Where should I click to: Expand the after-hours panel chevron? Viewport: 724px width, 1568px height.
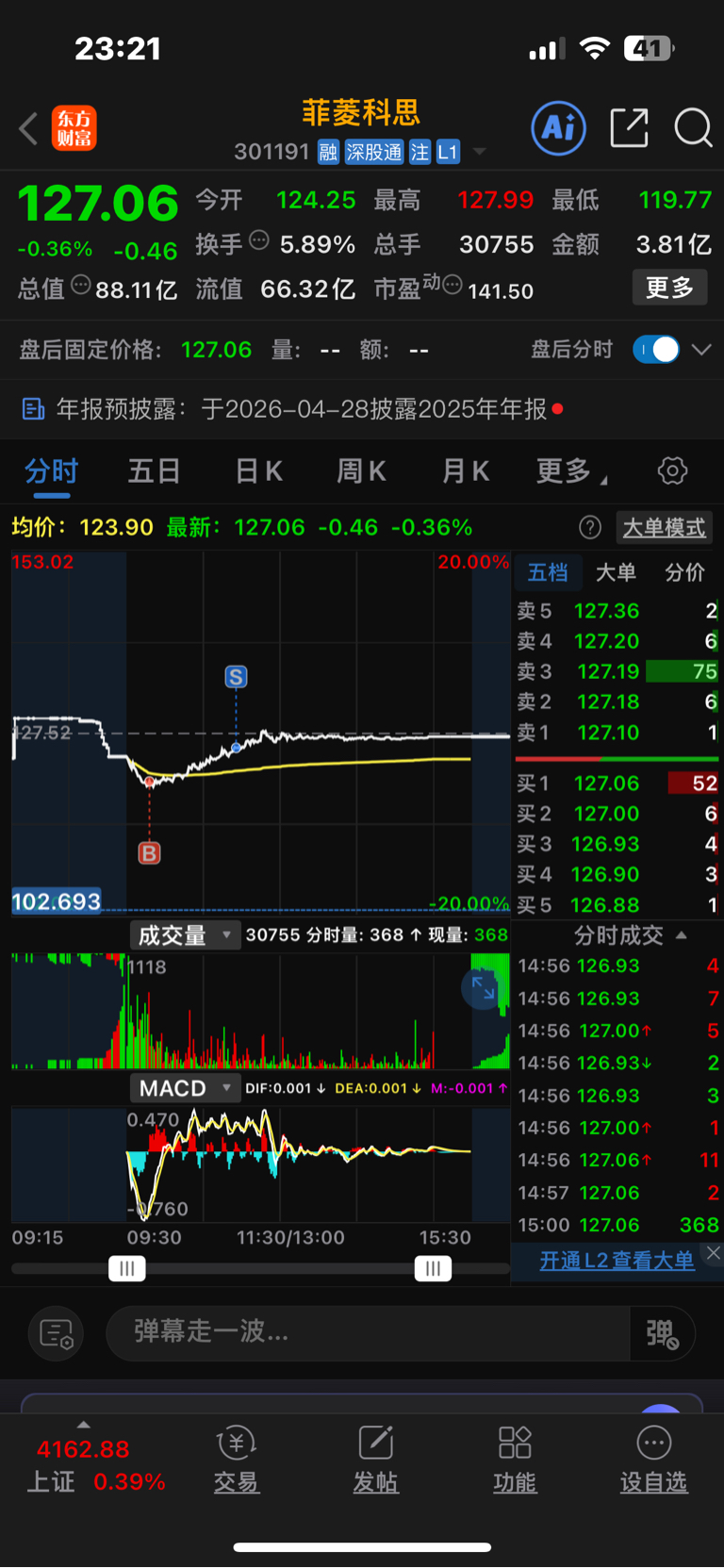[x=700, y=349]
